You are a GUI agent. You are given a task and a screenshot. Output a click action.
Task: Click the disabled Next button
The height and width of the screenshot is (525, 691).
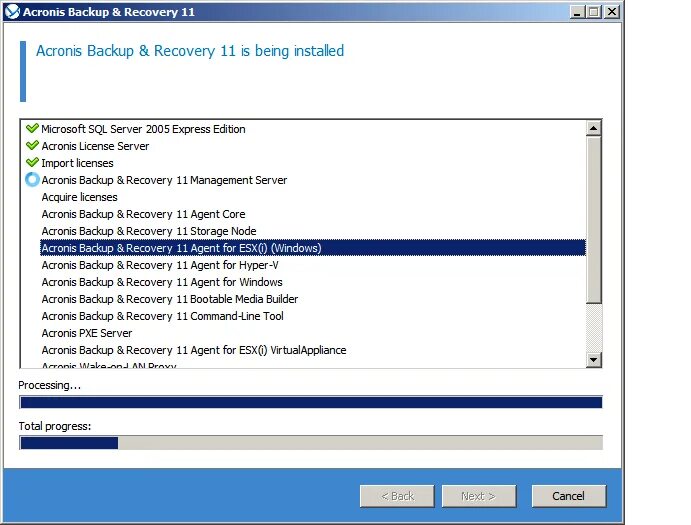pos(479,496)
